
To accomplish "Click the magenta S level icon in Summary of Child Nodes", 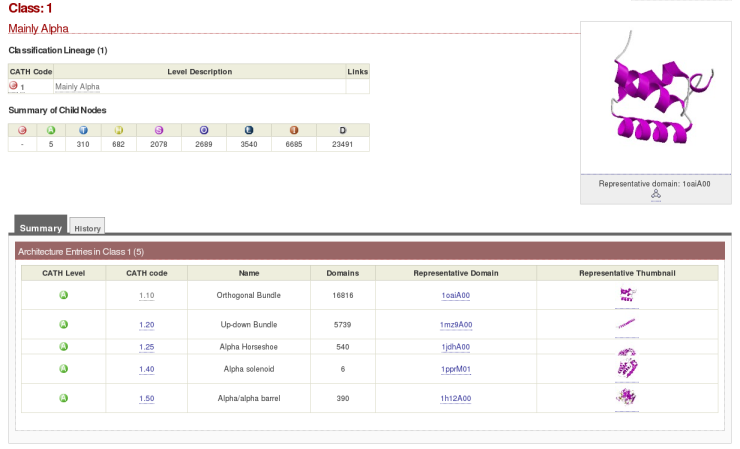I will coord(158,130).
